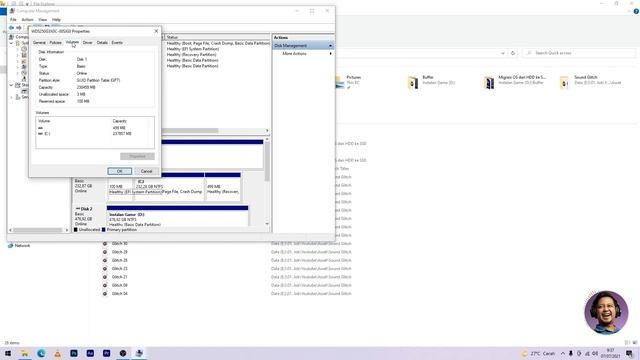Open Computer Management from the taskbar
The height and width of the screenshot is (360, 640).
(x=139, y=353)
